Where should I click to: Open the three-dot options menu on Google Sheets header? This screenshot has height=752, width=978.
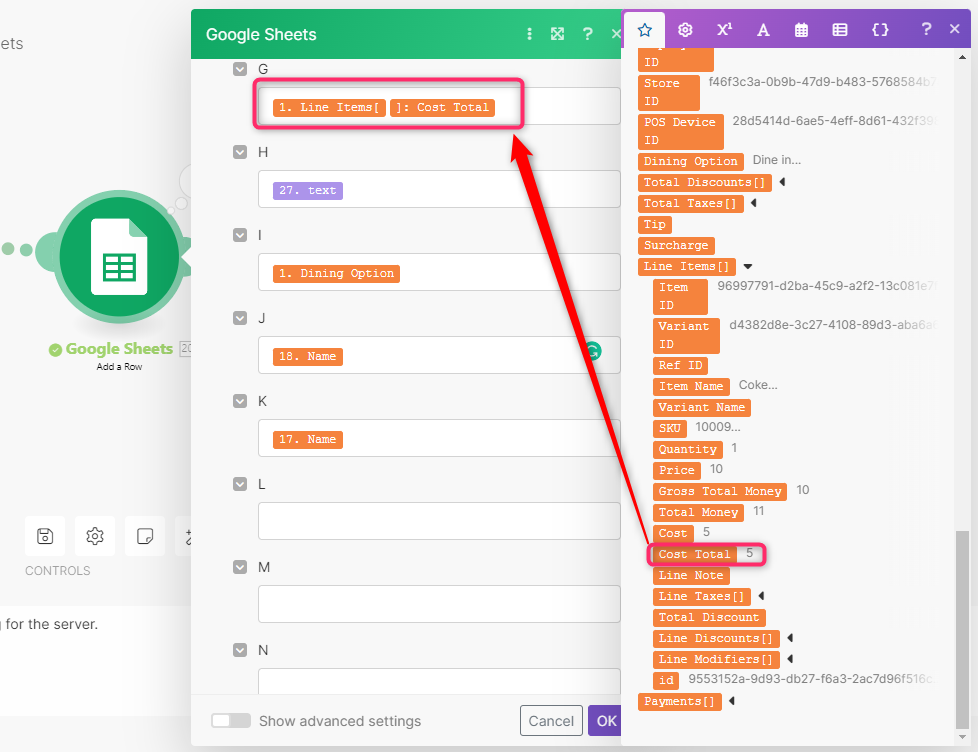tap(529, 33)
